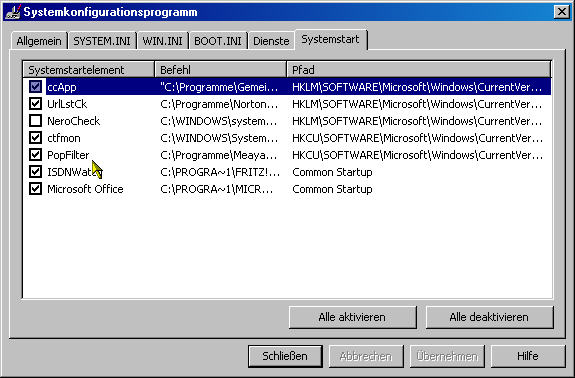
Task: Open the WIN.INI tab
Action: coord(162,41)
